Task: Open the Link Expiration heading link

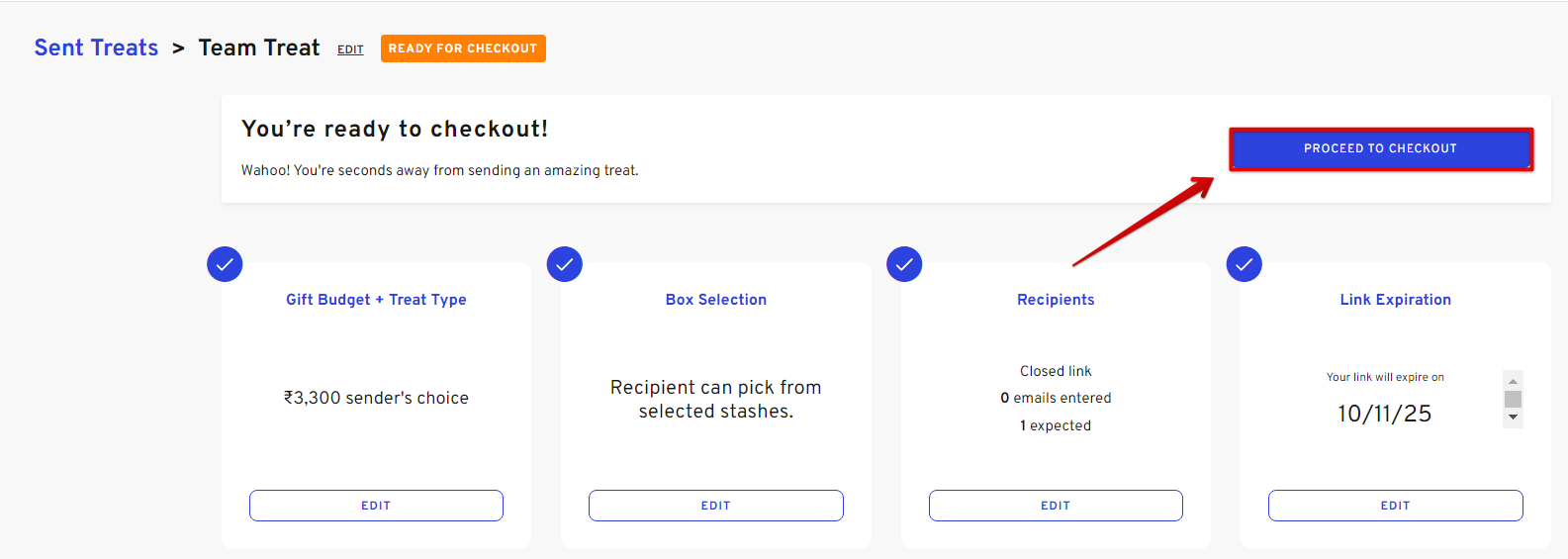Action: pyautogui.click(x=1396, y=300)
